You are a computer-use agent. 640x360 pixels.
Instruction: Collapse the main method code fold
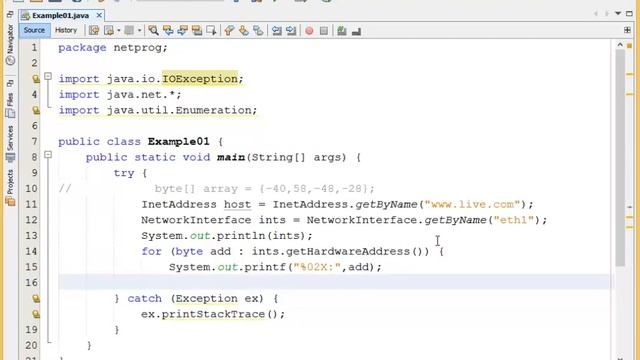pos(48,155)
